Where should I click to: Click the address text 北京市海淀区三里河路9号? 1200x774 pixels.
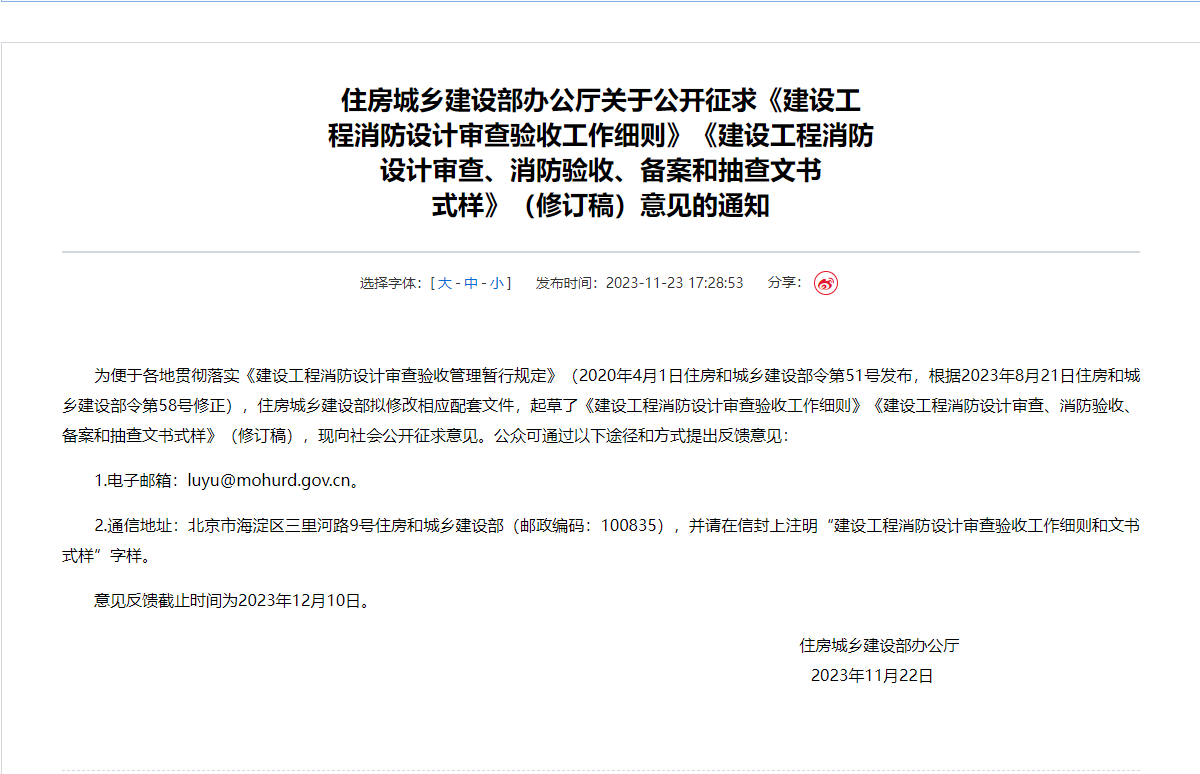coord(281,526)
